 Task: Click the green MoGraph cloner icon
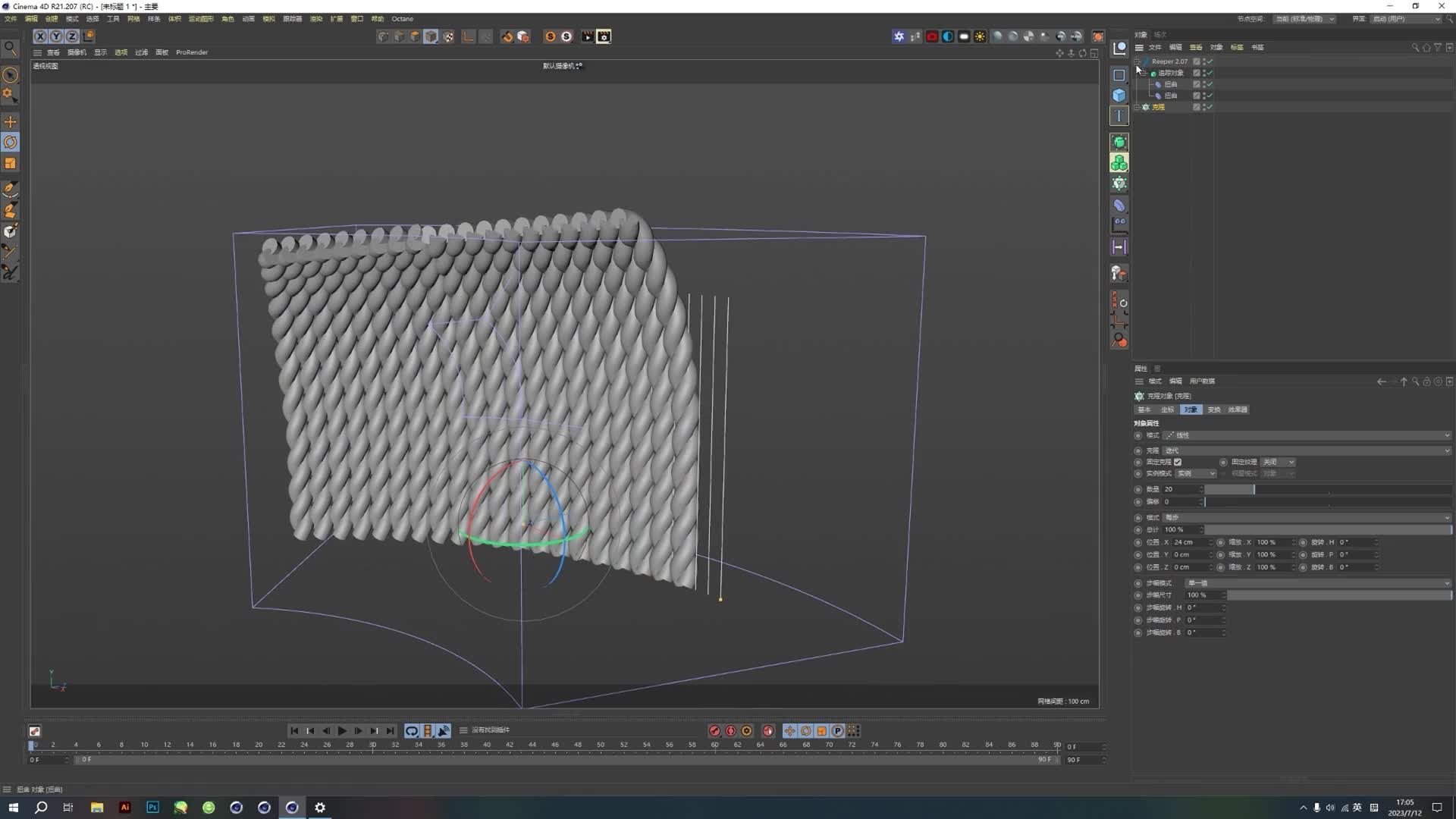[x=1119, y=163]
